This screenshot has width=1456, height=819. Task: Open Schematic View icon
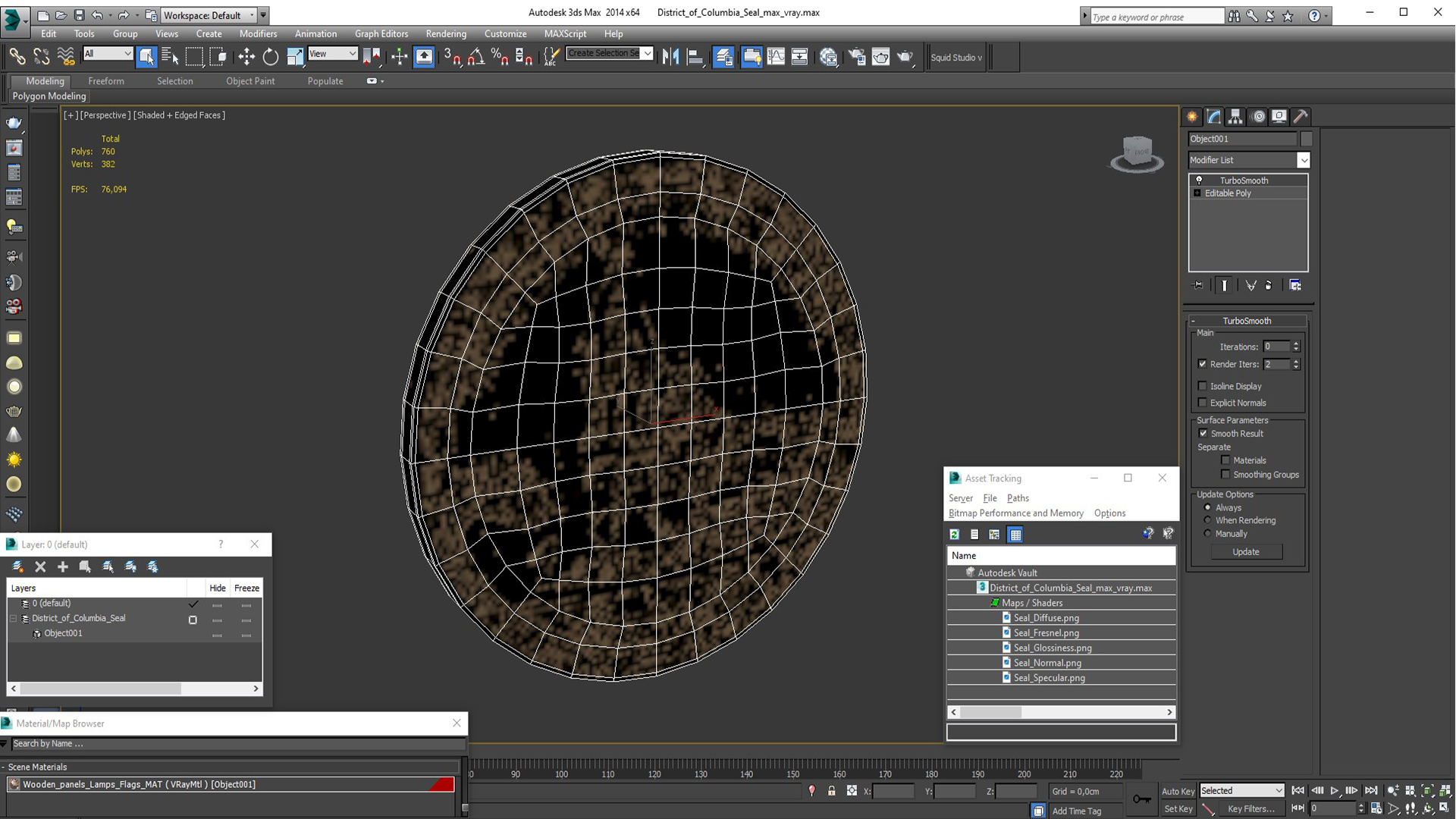pyautogui.click(x=799, y=56)
